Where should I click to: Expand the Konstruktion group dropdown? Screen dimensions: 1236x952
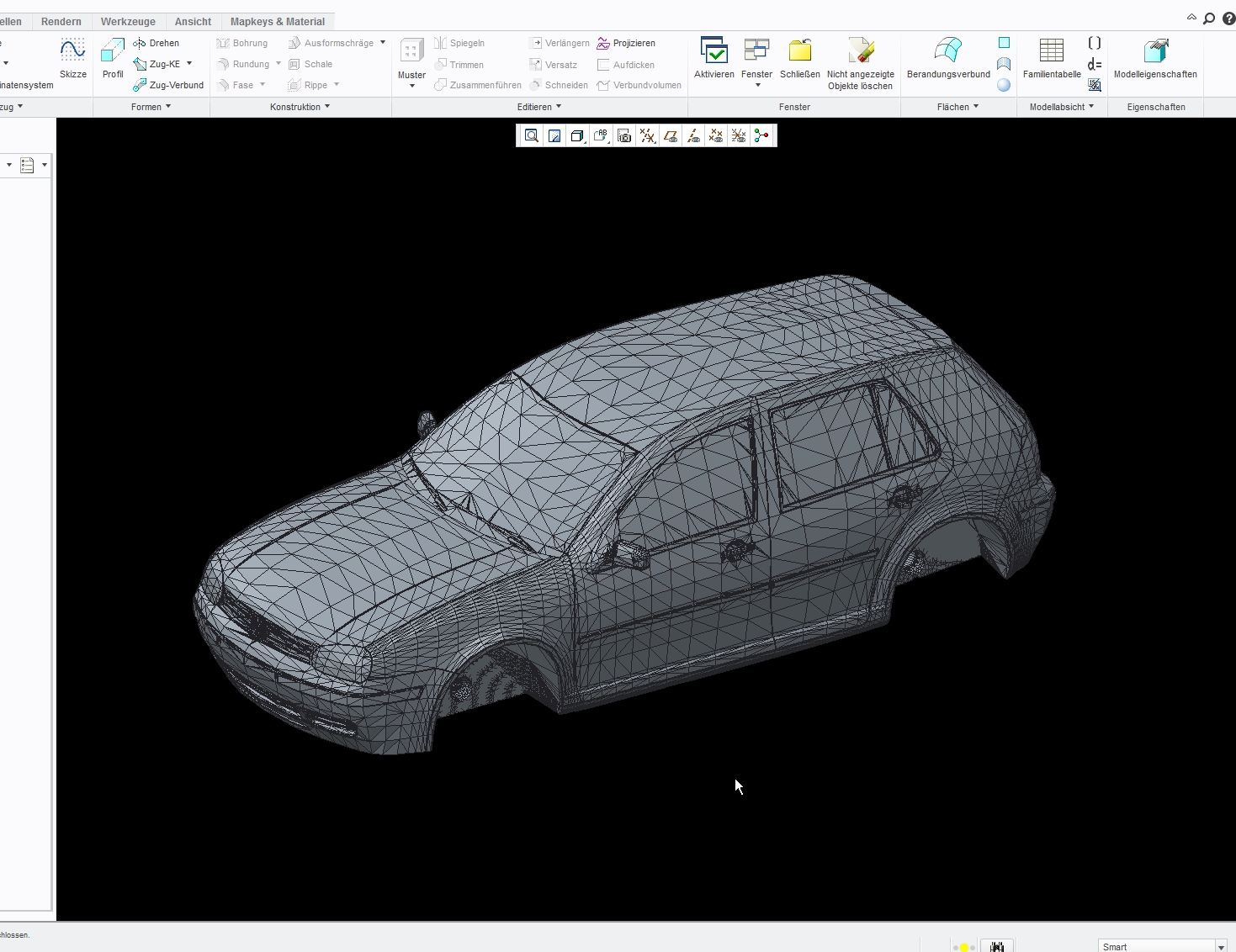click(300, 107)
